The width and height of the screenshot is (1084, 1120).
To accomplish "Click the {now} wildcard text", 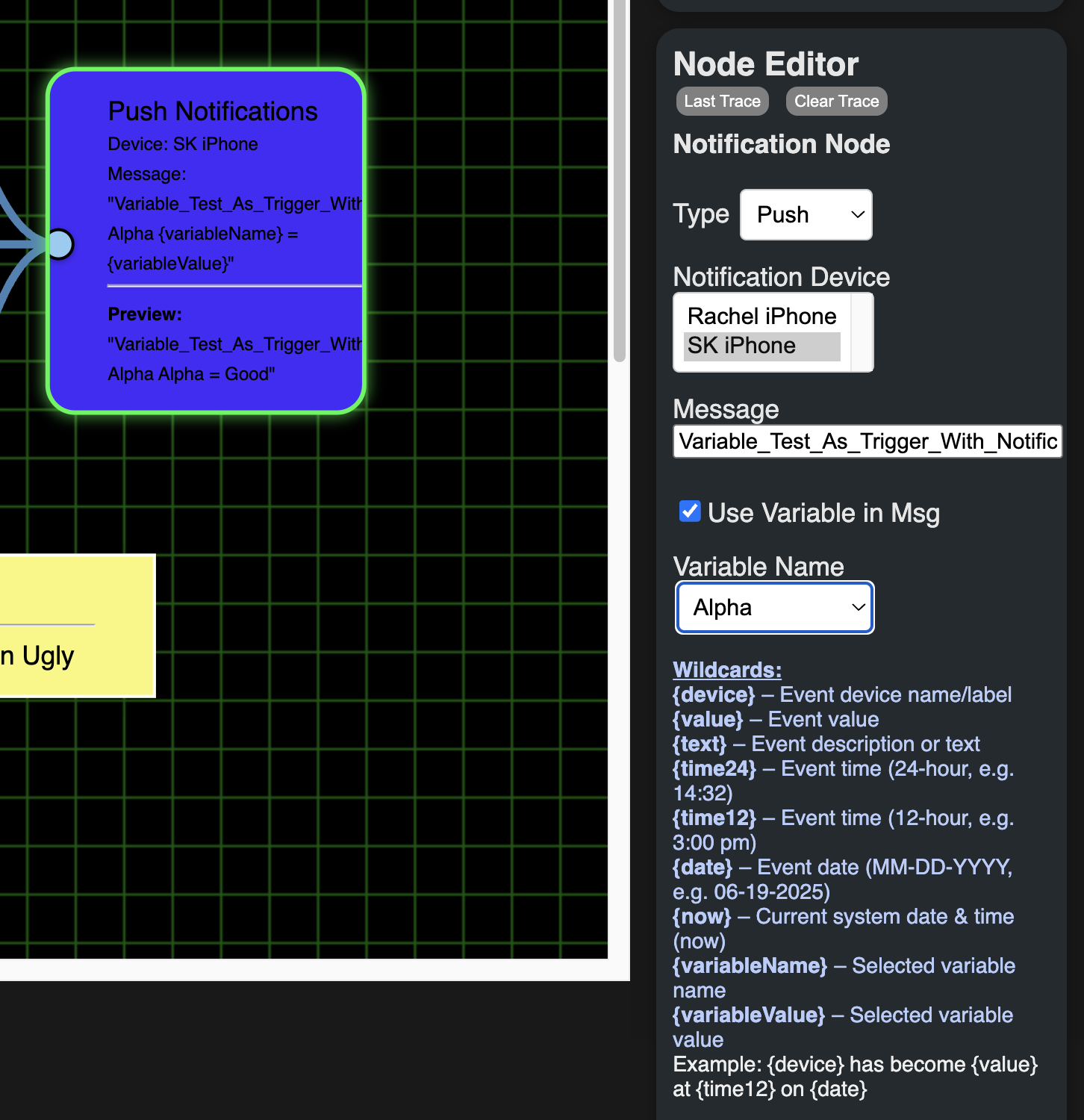I will point(703,916).
